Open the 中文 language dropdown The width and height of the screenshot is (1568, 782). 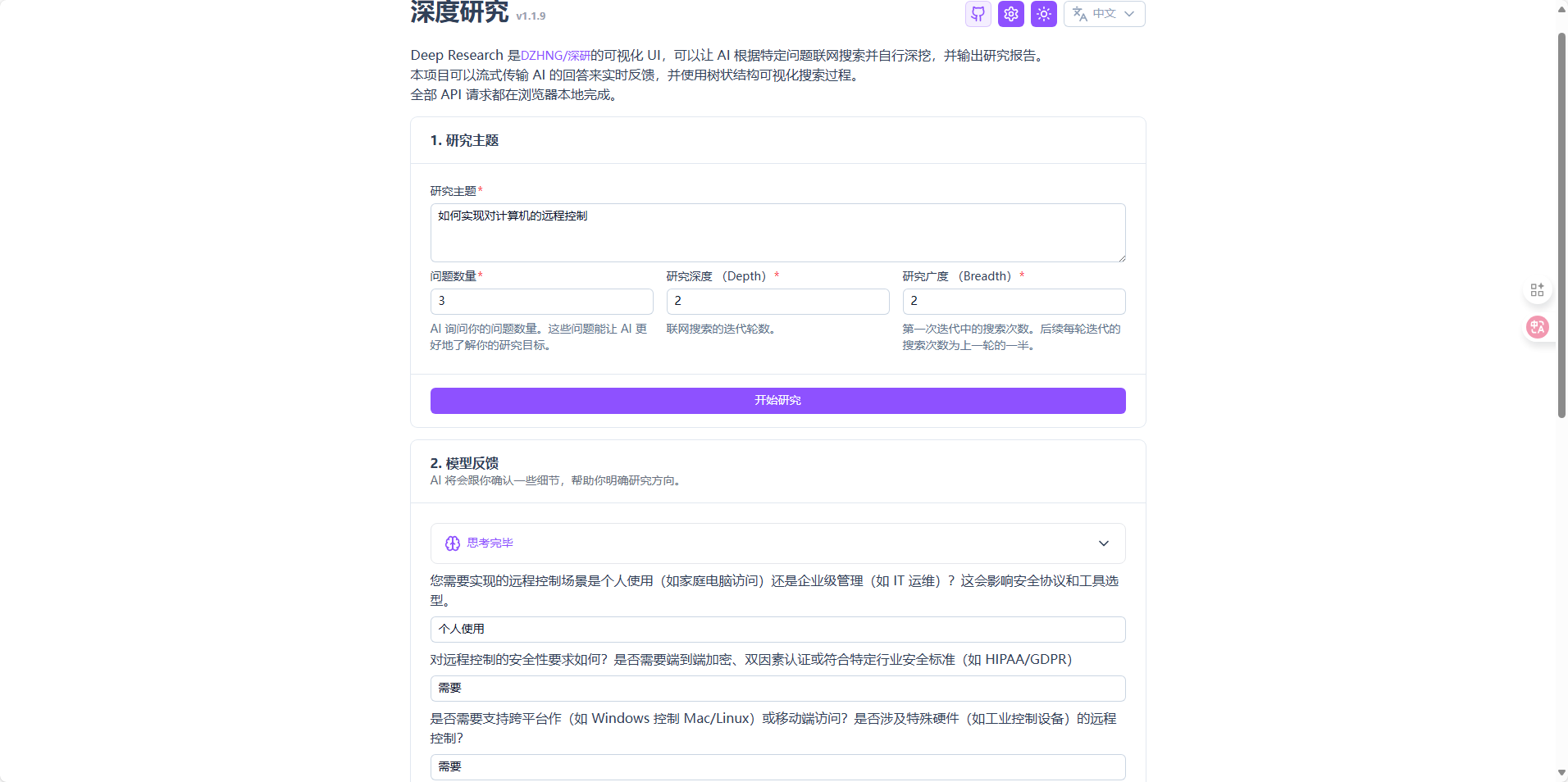click(x=1105, y=14)
